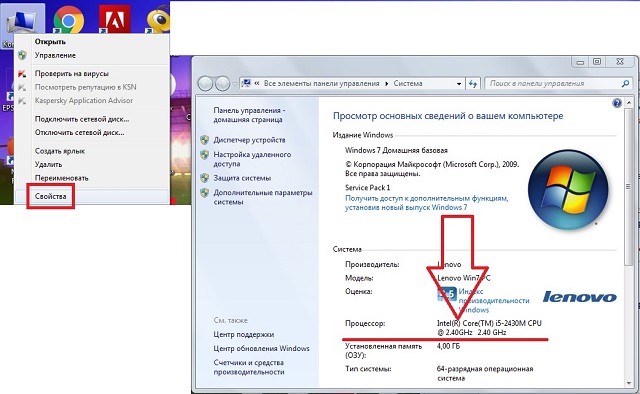Click the Back navigation button
Viewport: 640px width, 394px height.
point(206,84)
